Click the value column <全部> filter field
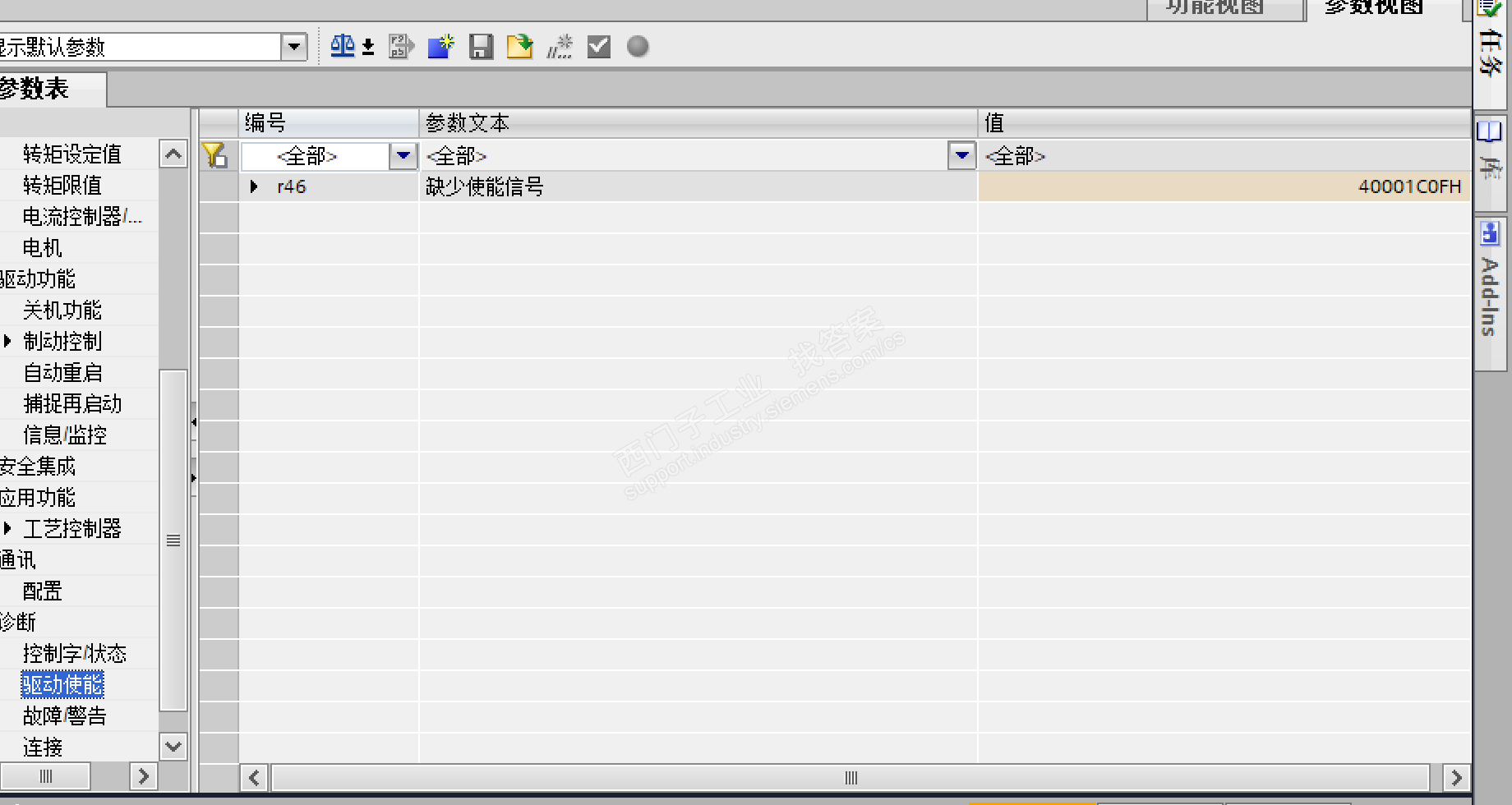 point(1224,155)
